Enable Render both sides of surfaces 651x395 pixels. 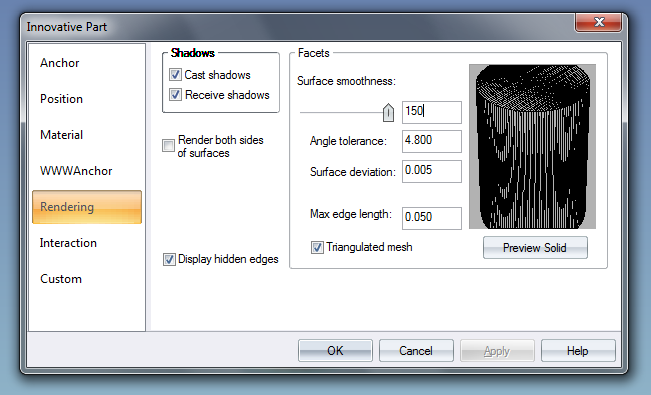168,146
